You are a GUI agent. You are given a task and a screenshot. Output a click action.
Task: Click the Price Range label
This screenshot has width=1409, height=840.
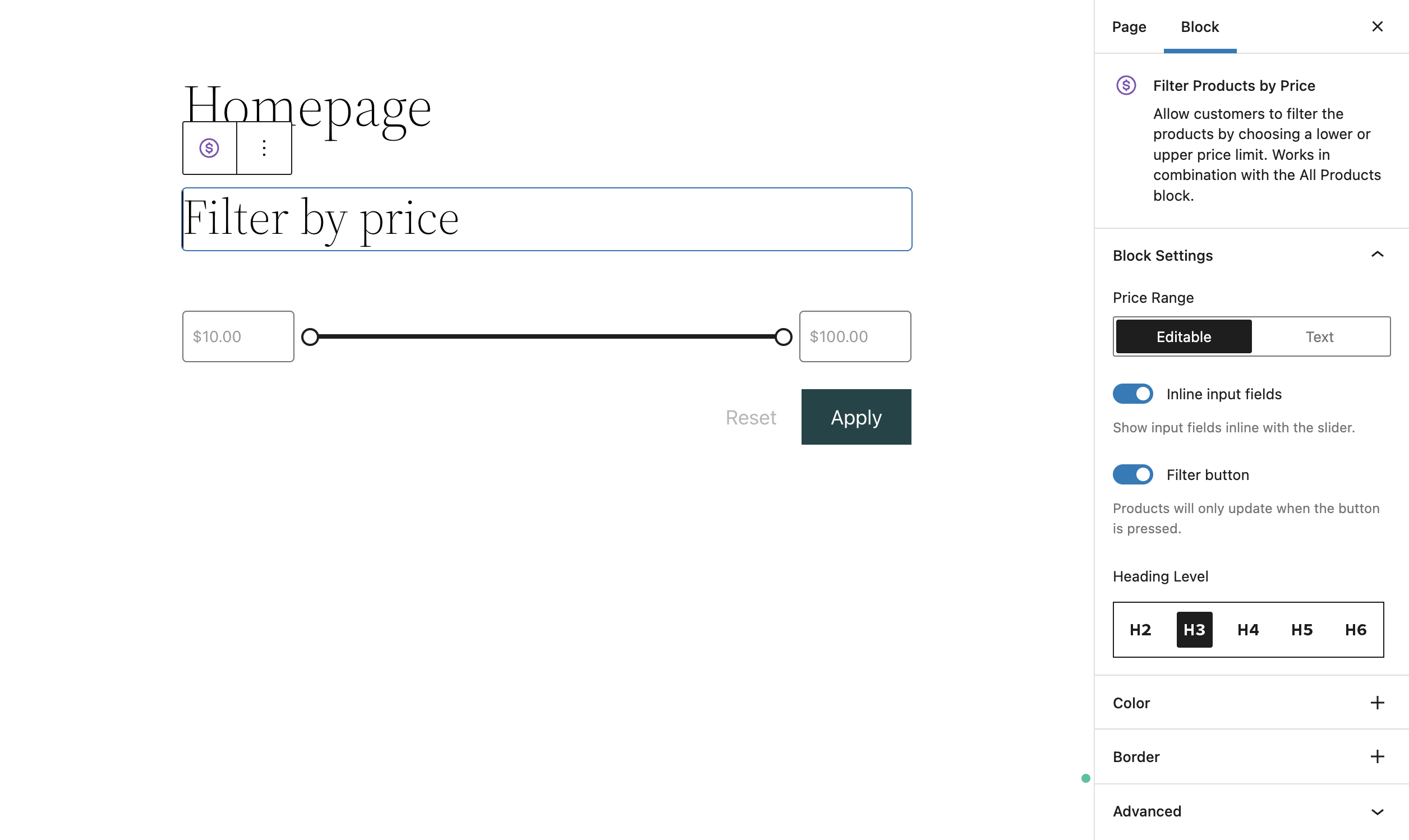1153,298
